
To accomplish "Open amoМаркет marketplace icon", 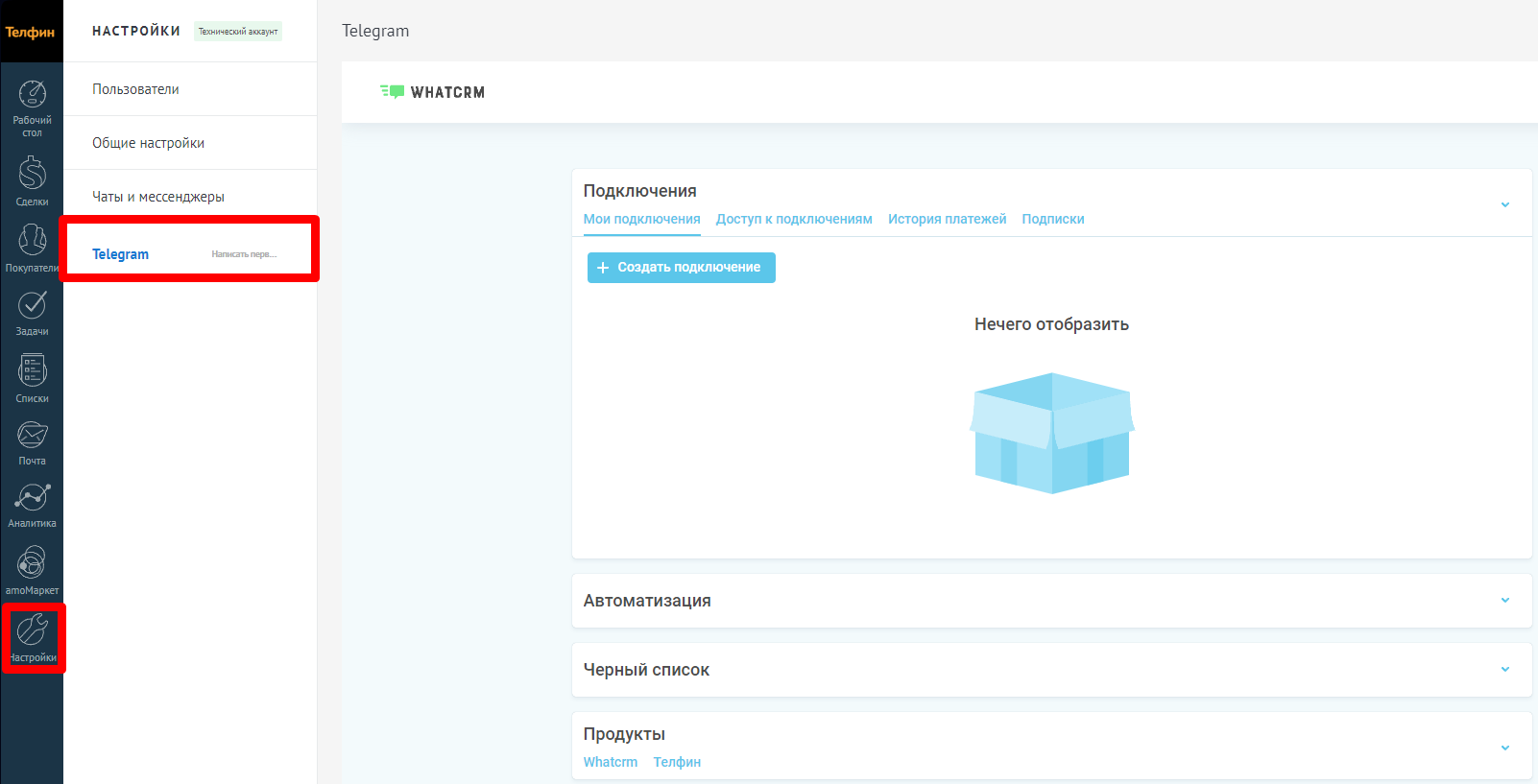I will tap(32, 563).
